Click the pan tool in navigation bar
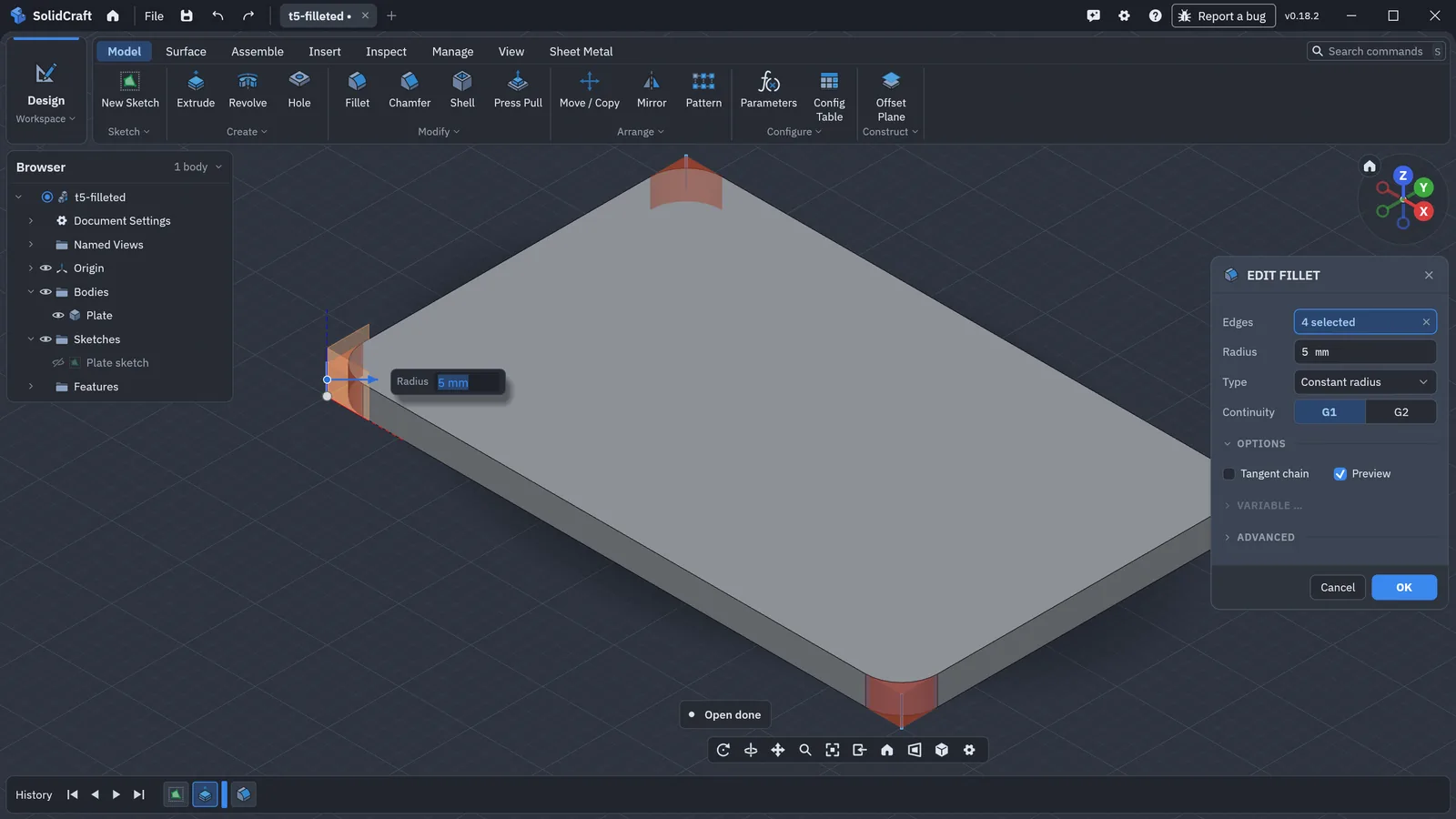The width and height of the screenshot is (1456, 819). (778, 750)
